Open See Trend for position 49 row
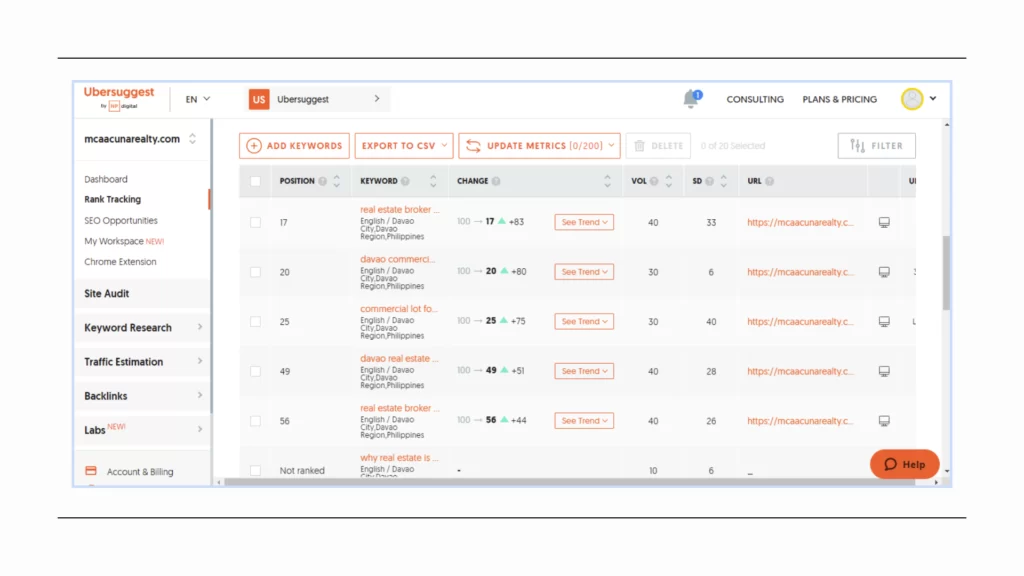Screen dimensions: 1024x576 [x=584, y=371]
